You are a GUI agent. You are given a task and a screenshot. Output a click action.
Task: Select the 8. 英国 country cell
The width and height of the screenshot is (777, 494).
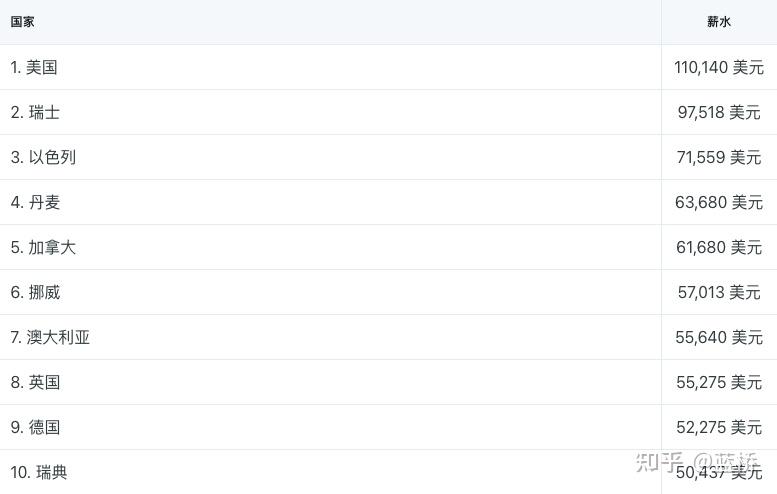pyautogui.click(x=35, y=382)
